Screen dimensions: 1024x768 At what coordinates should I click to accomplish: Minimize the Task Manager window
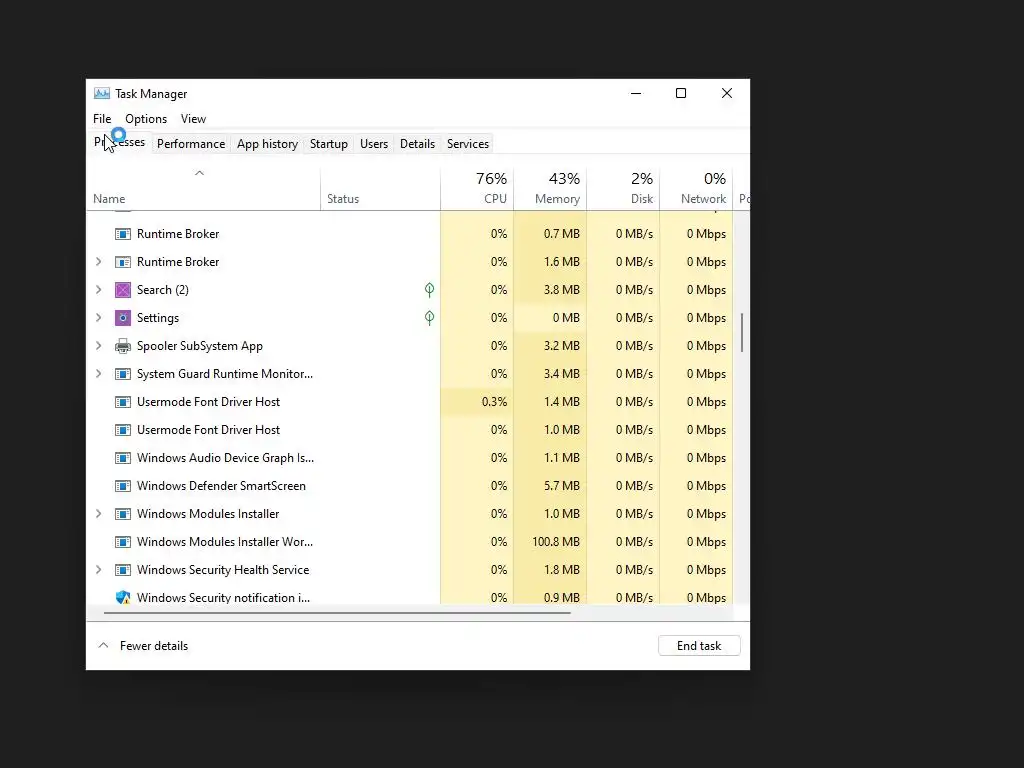[x=635, y=93]
